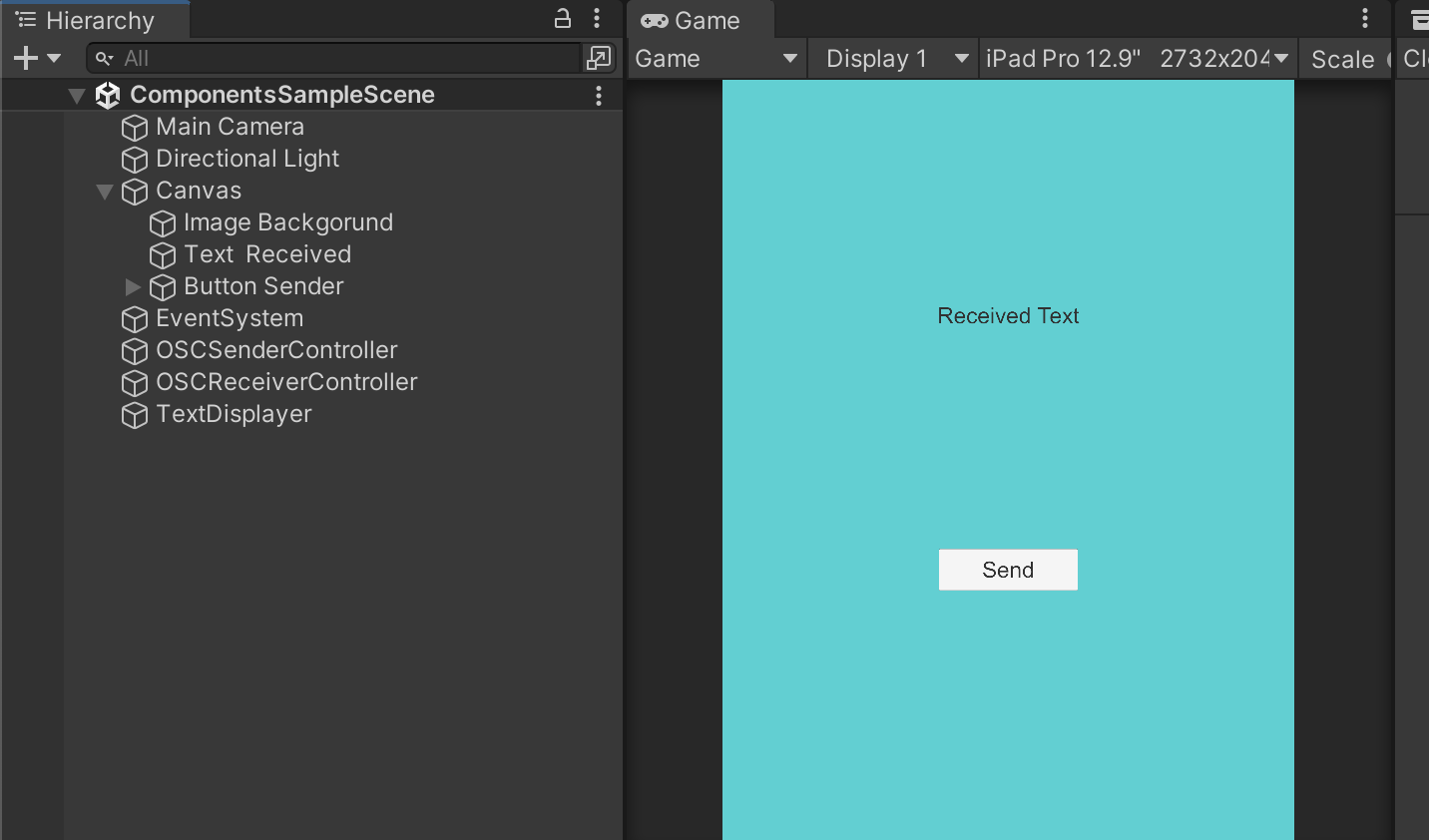
Task: Click the cube icon of Button Sender
Action: (163, 287)
